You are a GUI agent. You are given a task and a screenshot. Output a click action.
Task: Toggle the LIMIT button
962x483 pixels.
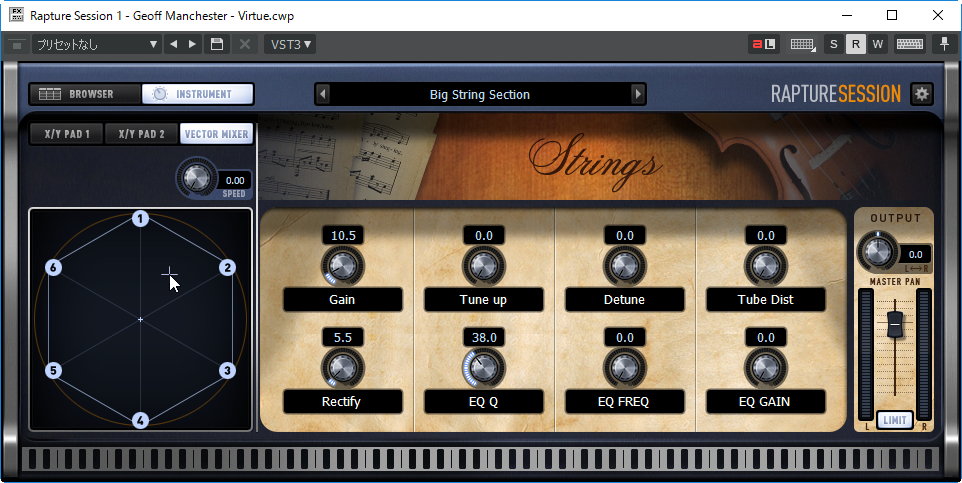tap(895, 420)
